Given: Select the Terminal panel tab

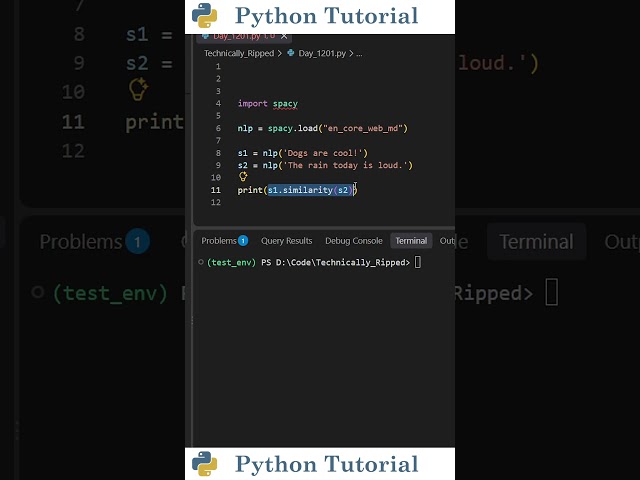Looking at the screenshot, I should 411,241.
